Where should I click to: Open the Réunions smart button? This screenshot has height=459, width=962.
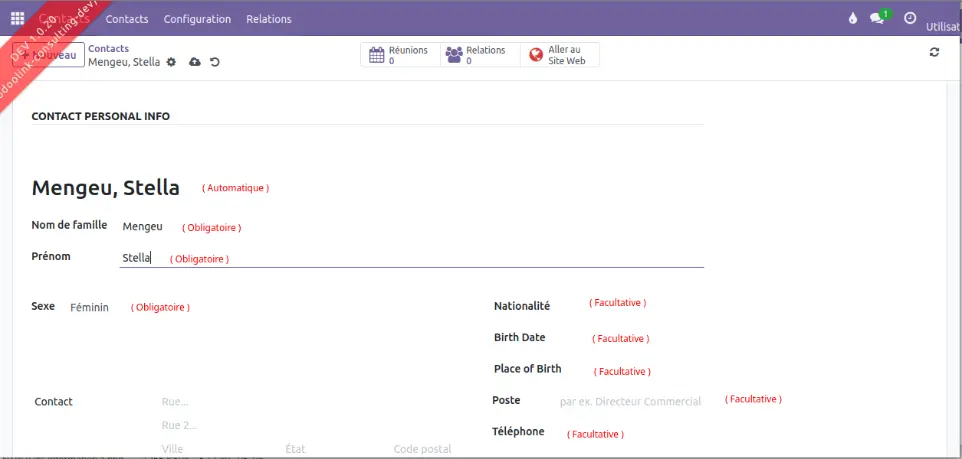(400, 55)
